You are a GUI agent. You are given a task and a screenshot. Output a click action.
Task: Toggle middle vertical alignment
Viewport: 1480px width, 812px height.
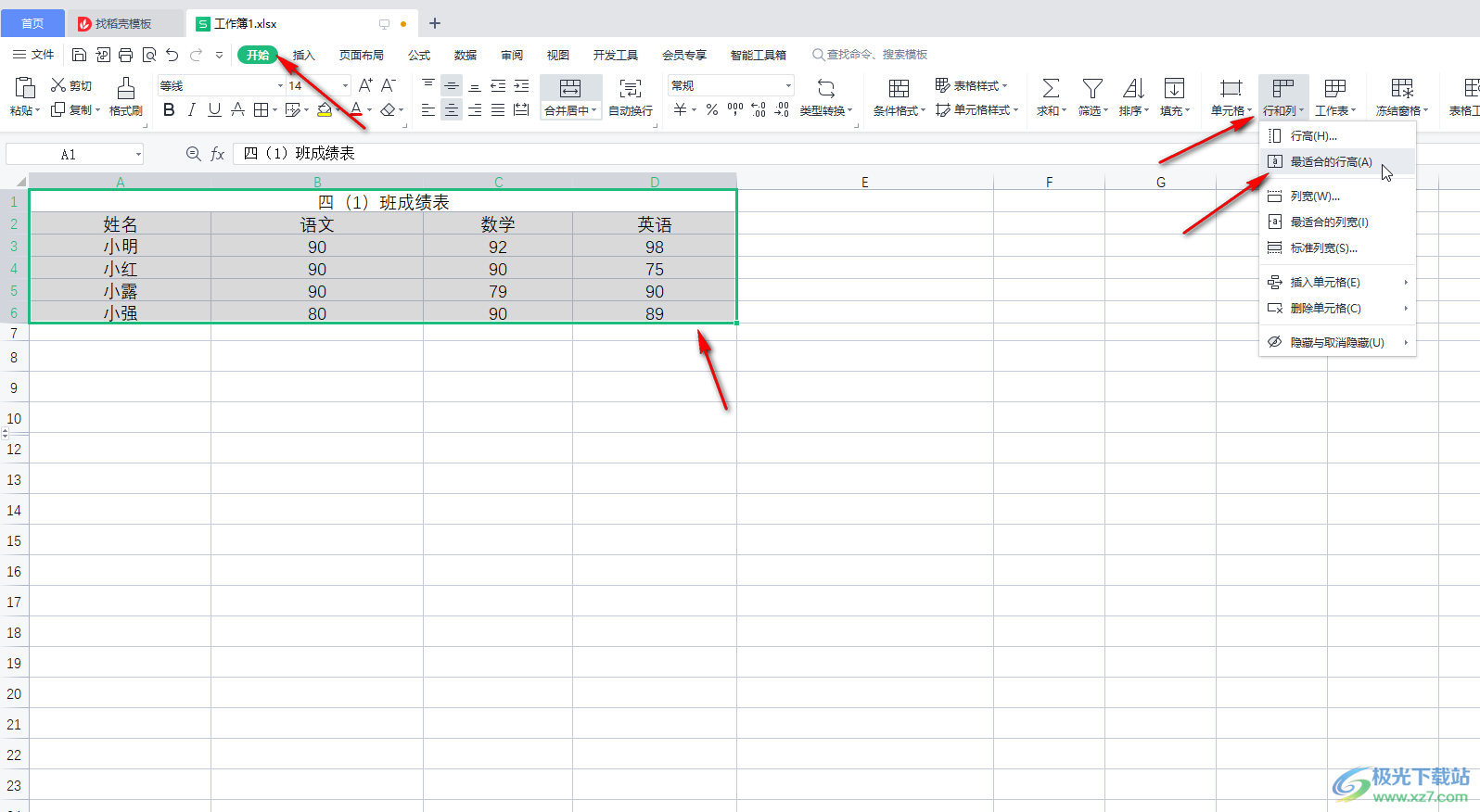[x=452, y=85]
